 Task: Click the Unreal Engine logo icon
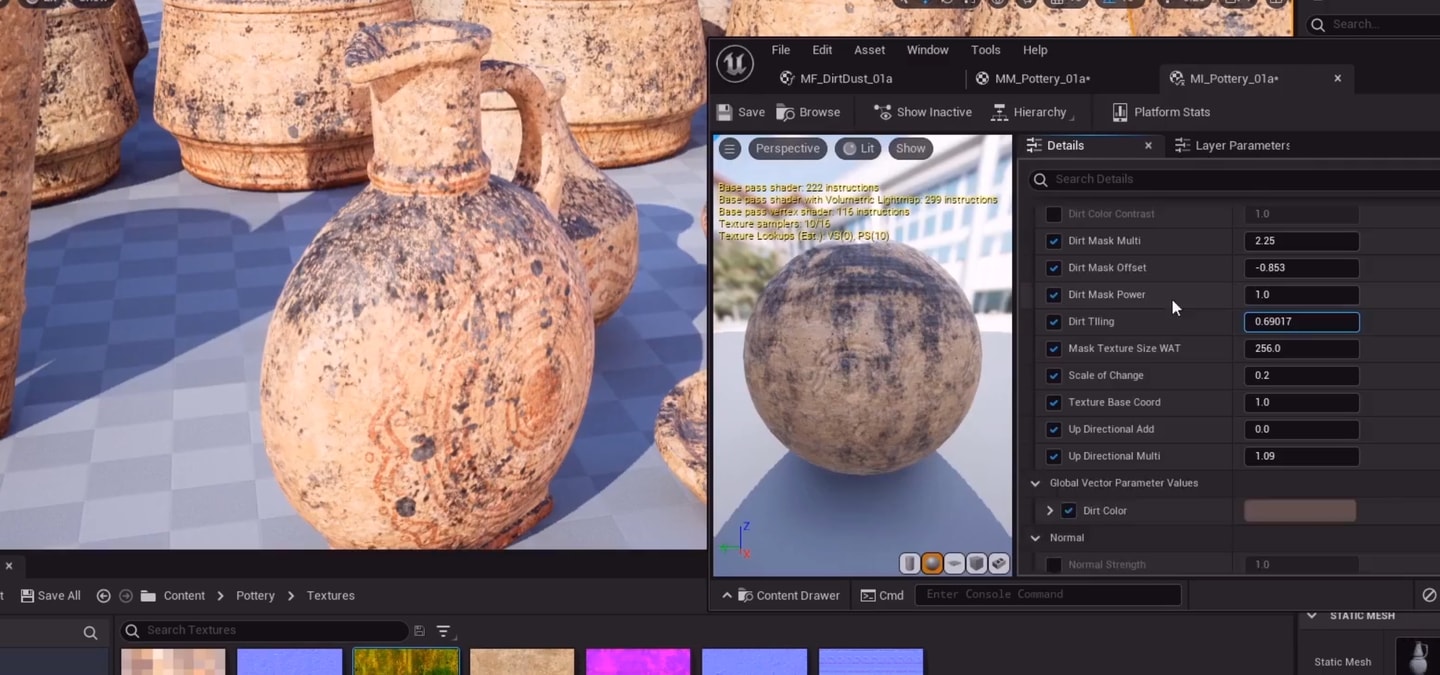(735, 64)
